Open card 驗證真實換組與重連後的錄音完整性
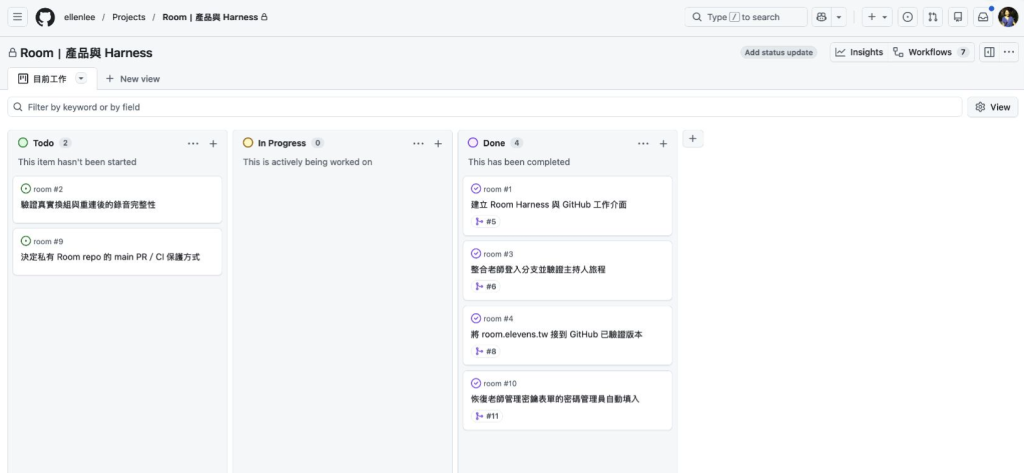 point(88,204)
